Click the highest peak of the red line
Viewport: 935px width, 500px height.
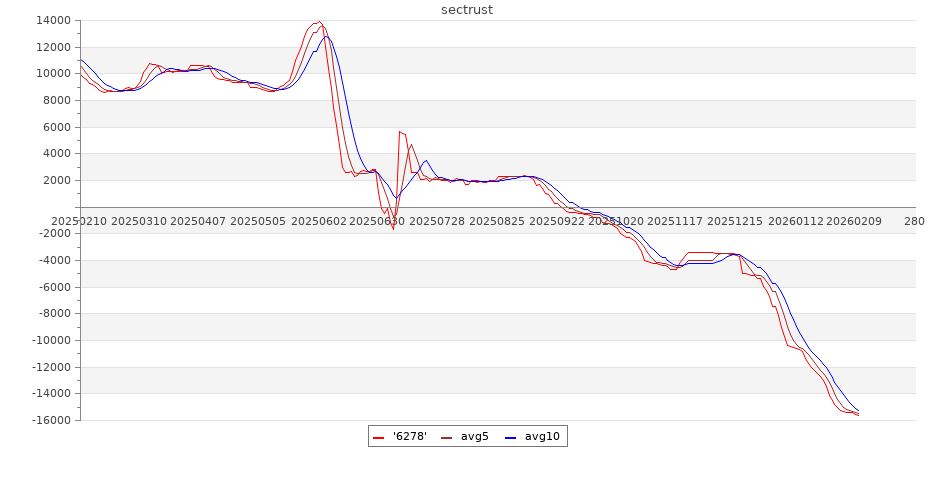(319, 21)
